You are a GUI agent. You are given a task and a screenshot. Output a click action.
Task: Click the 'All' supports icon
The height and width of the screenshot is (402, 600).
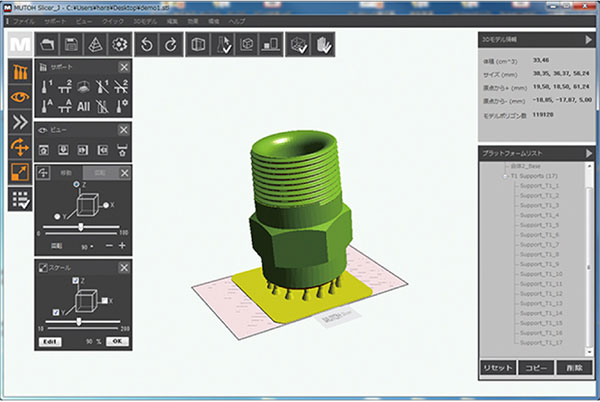coord(84,107)
